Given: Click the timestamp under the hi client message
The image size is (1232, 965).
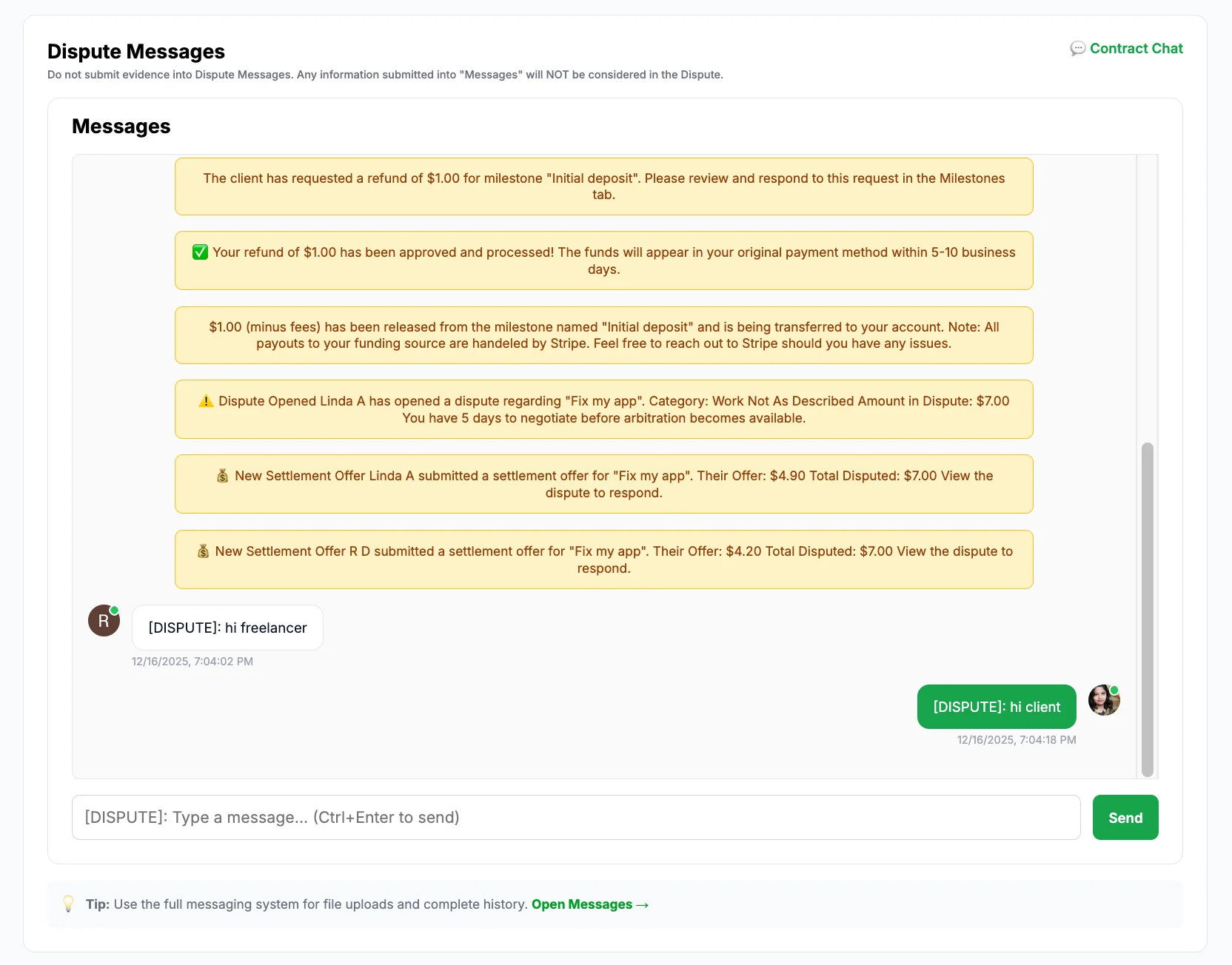Looking at the screenshot, I should pyautogui.click(x=1016, y=739).
